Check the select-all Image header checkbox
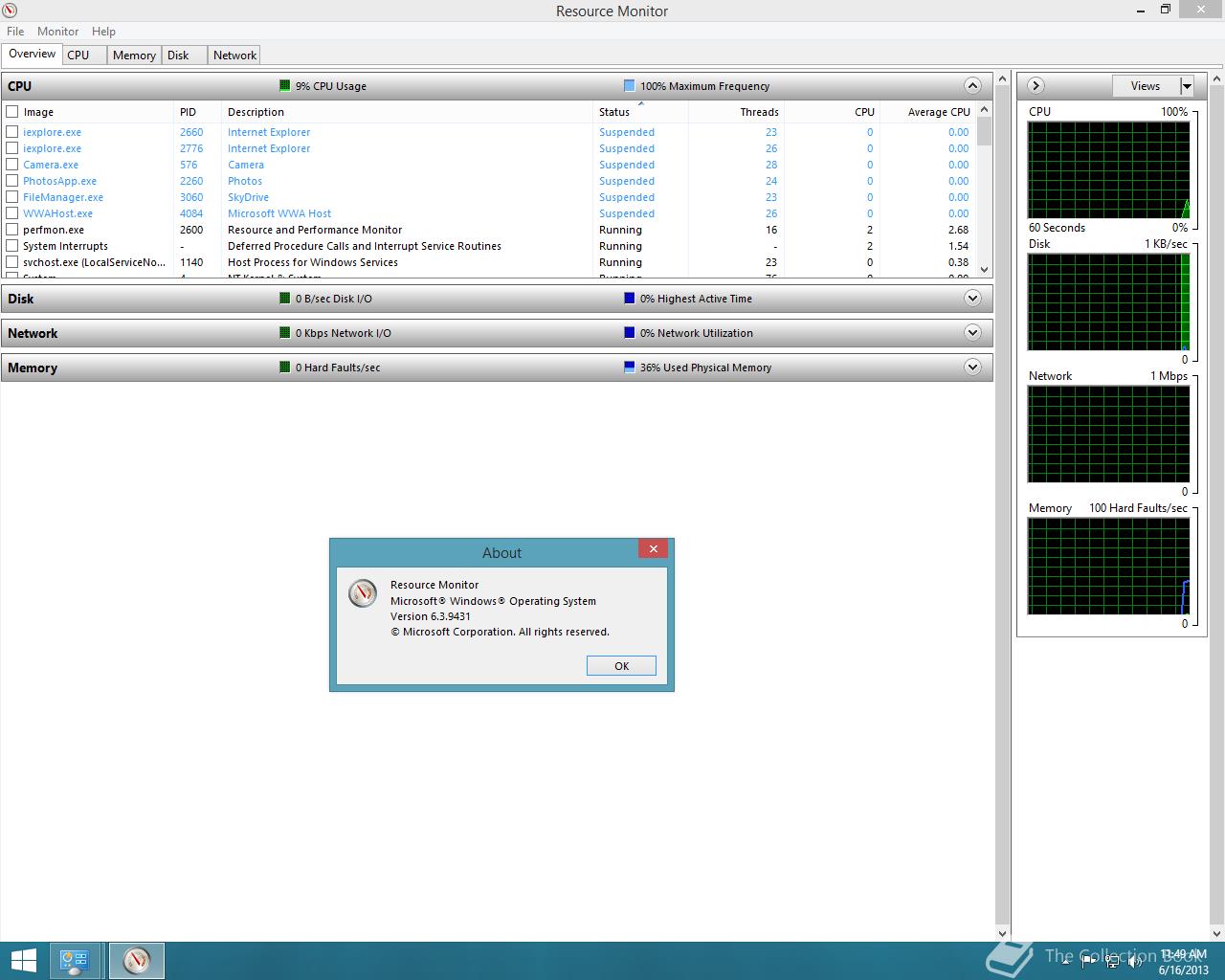1225x980 pixels. (x=12, y=112)
